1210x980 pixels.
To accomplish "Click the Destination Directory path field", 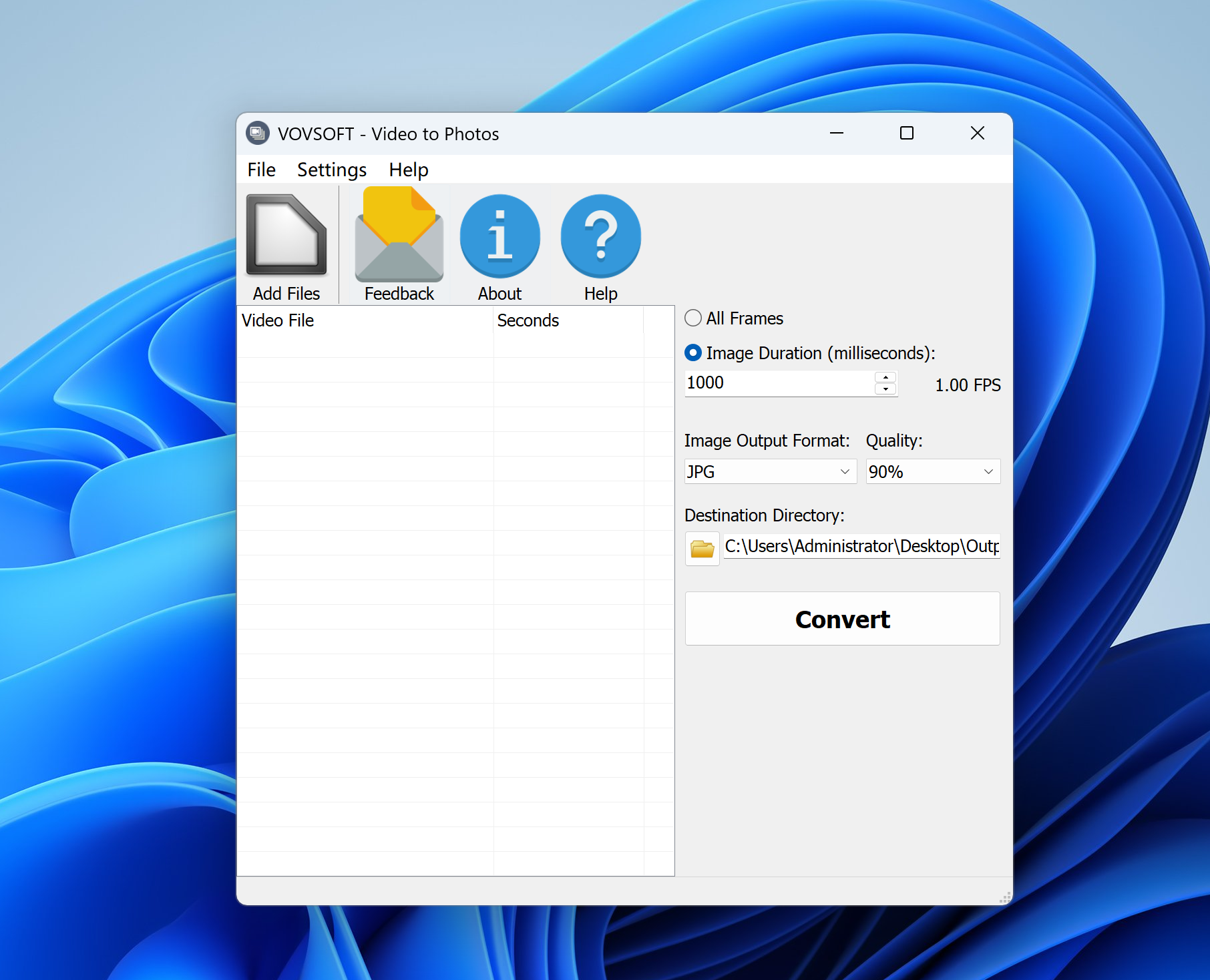I will click(x=861, y=546).
